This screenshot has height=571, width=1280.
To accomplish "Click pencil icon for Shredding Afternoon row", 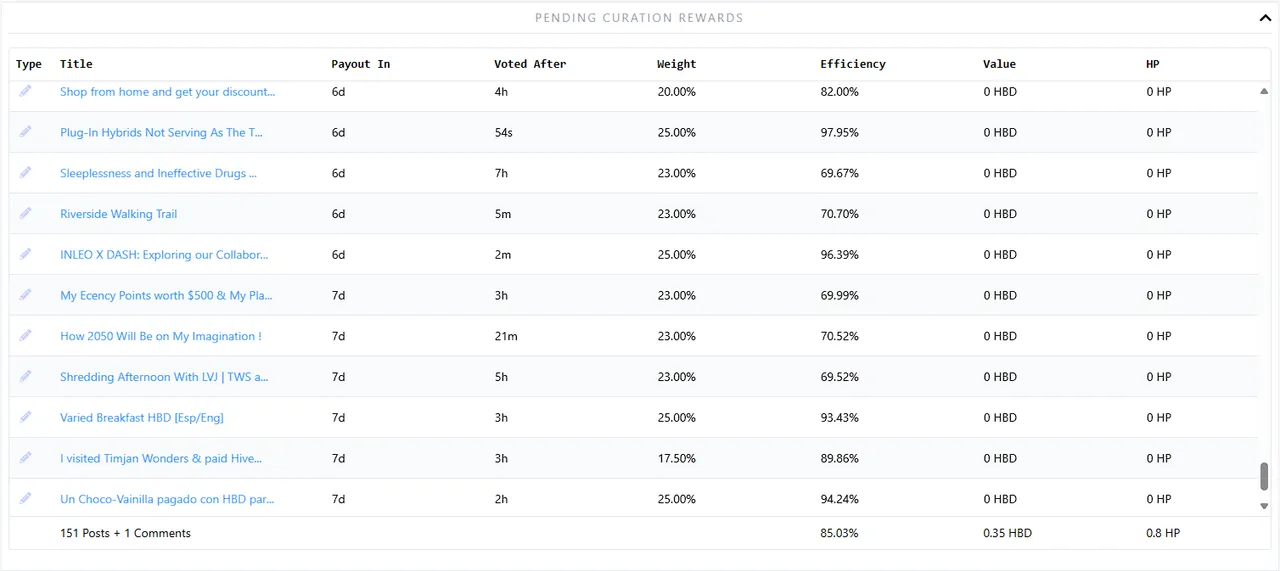I will coord(25,376).
